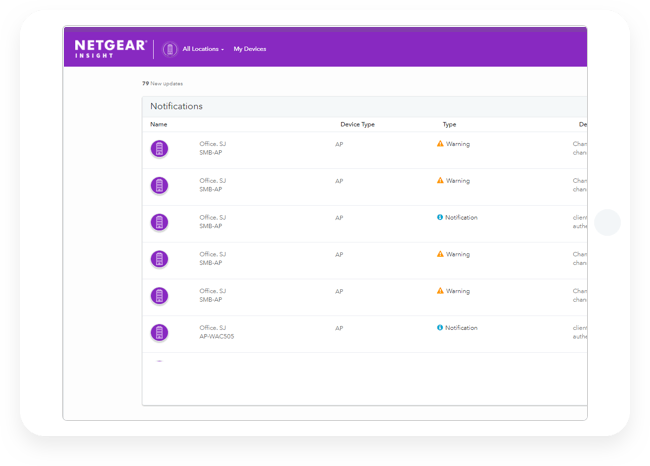Click the info icon in the third row
Viewport: 650px width, 466px height.
click(x=440, y=217)
